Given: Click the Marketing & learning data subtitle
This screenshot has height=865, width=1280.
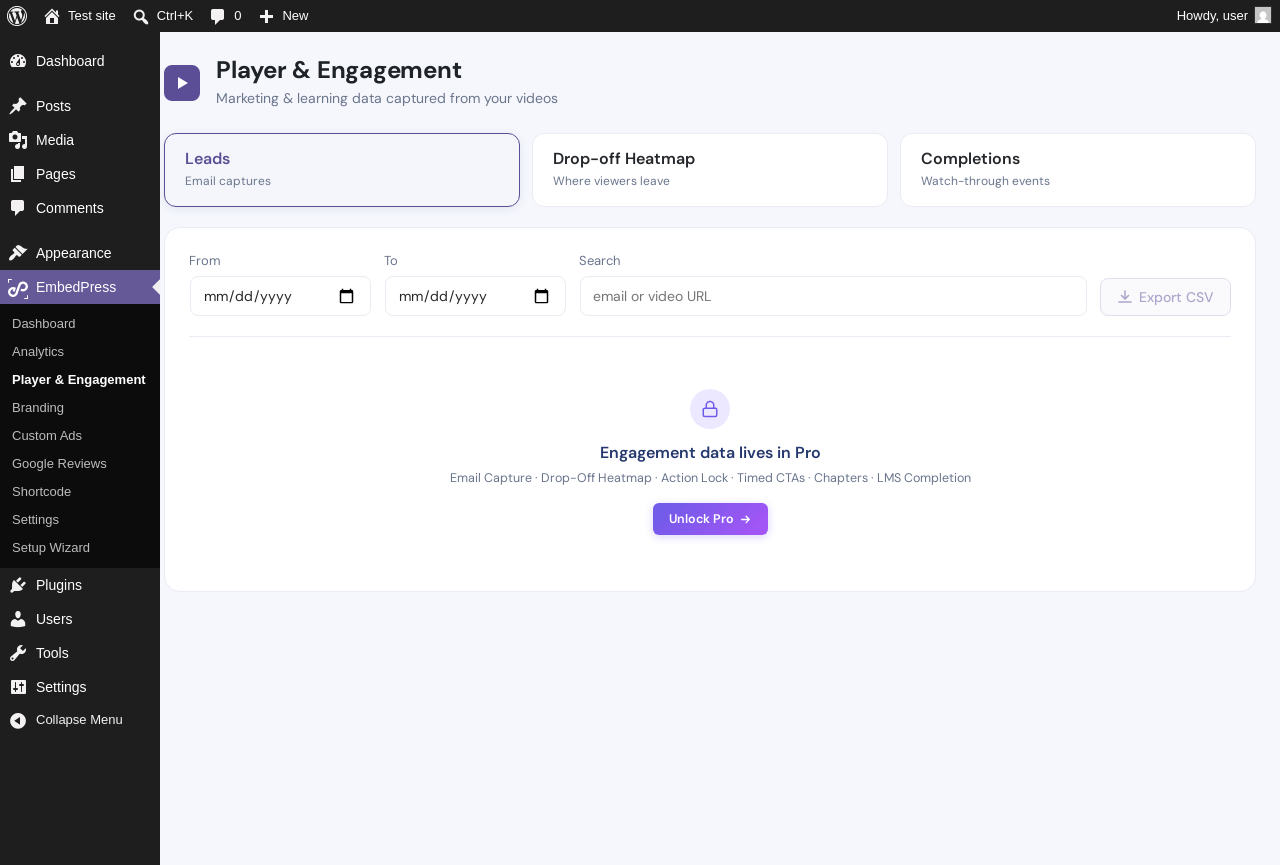Looking at the screenshot, I should tap(387, 98).
